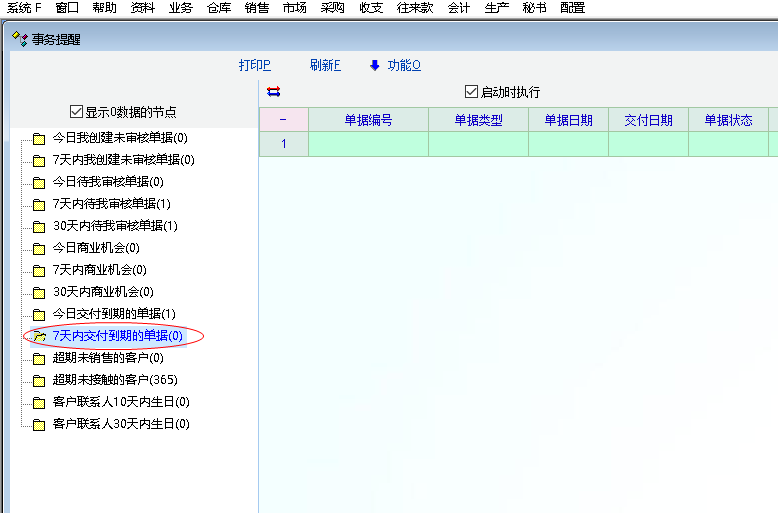Screen dimensions: 778x513
Task: Click the 刷新E button
Action: click(x=325, y=66)
